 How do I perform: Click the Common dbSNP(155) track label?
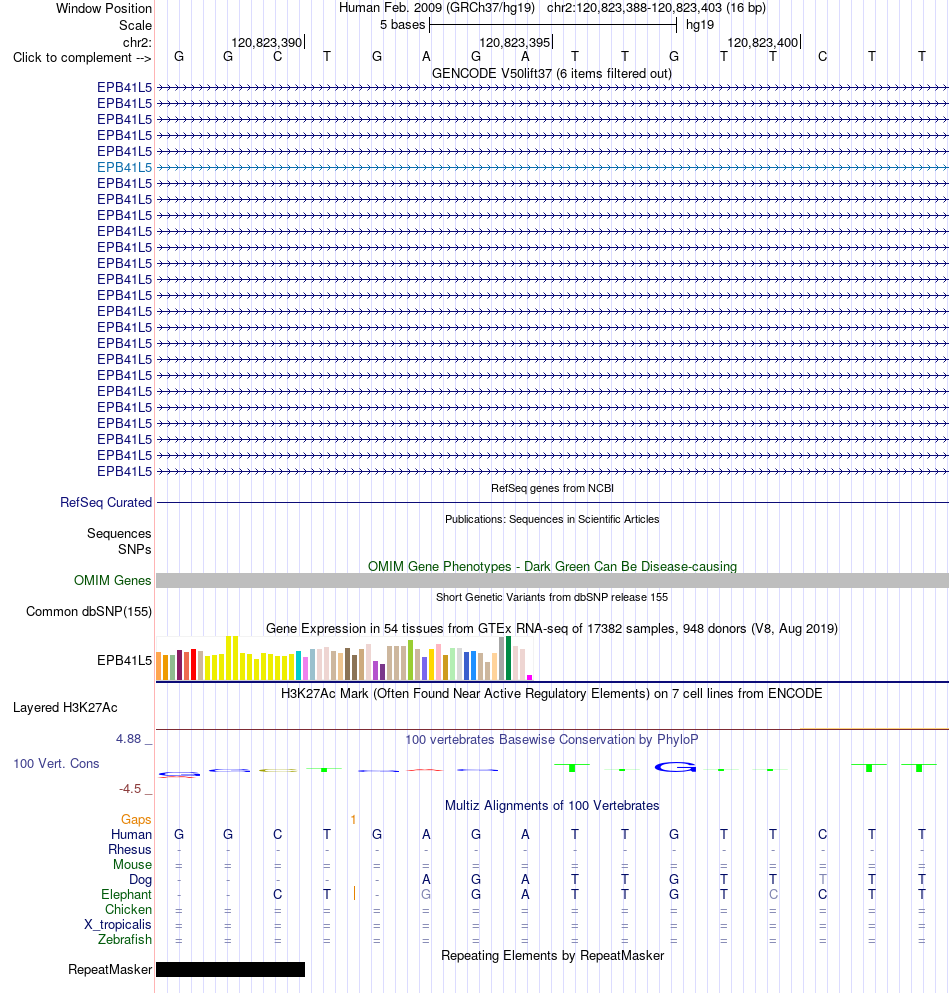click(x=89, y=612)
